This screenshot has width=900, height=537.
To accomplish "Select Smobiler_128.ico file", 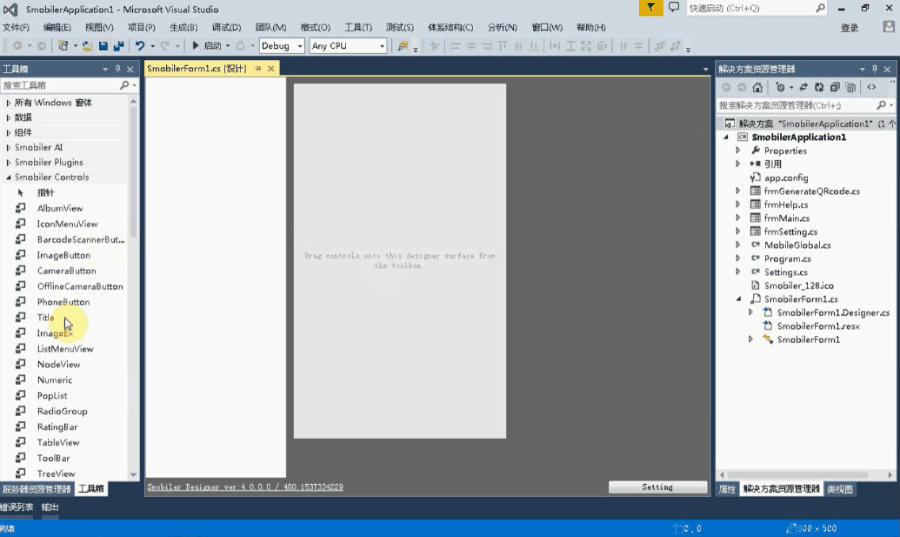I will pos(798,286).
